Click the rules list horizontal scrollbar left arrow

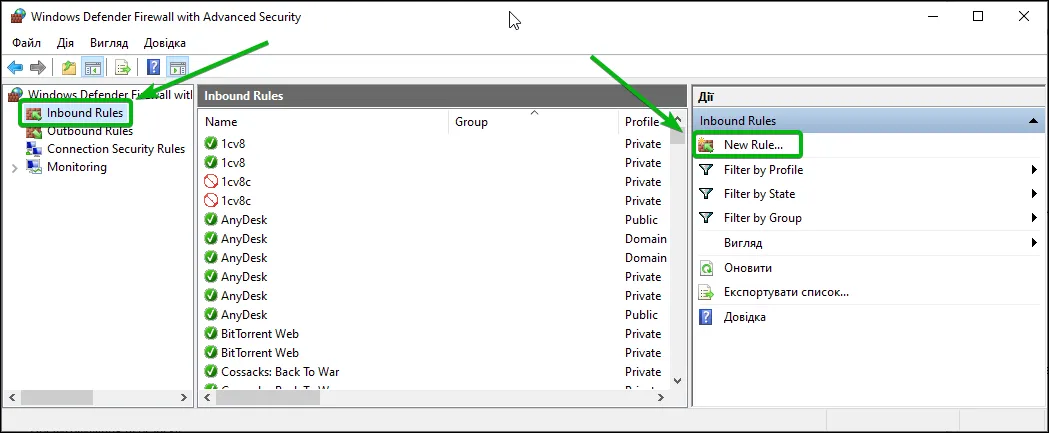click(x=207, y=398)
